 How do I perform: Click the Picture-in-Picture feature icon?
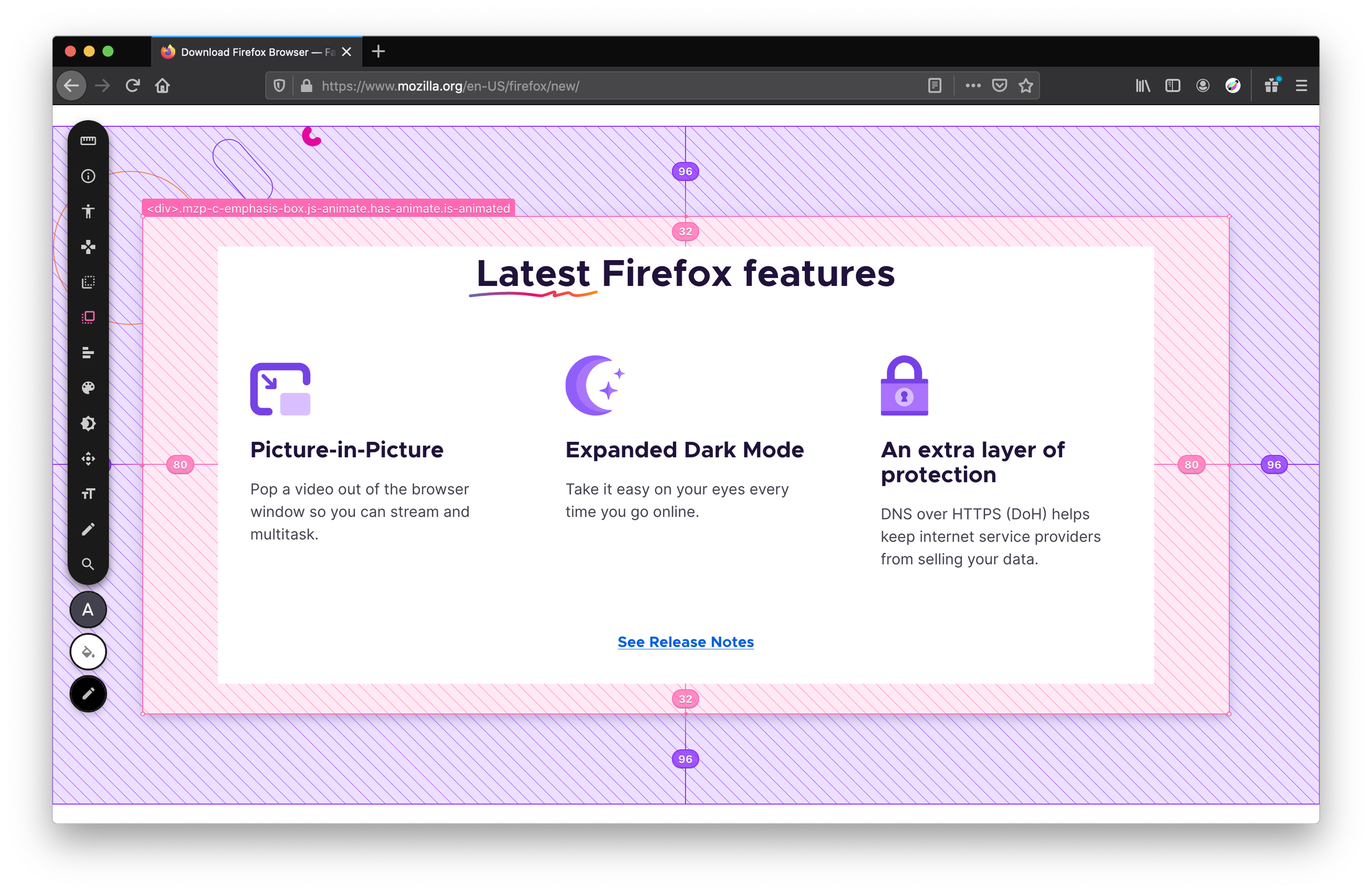point(280,389)
